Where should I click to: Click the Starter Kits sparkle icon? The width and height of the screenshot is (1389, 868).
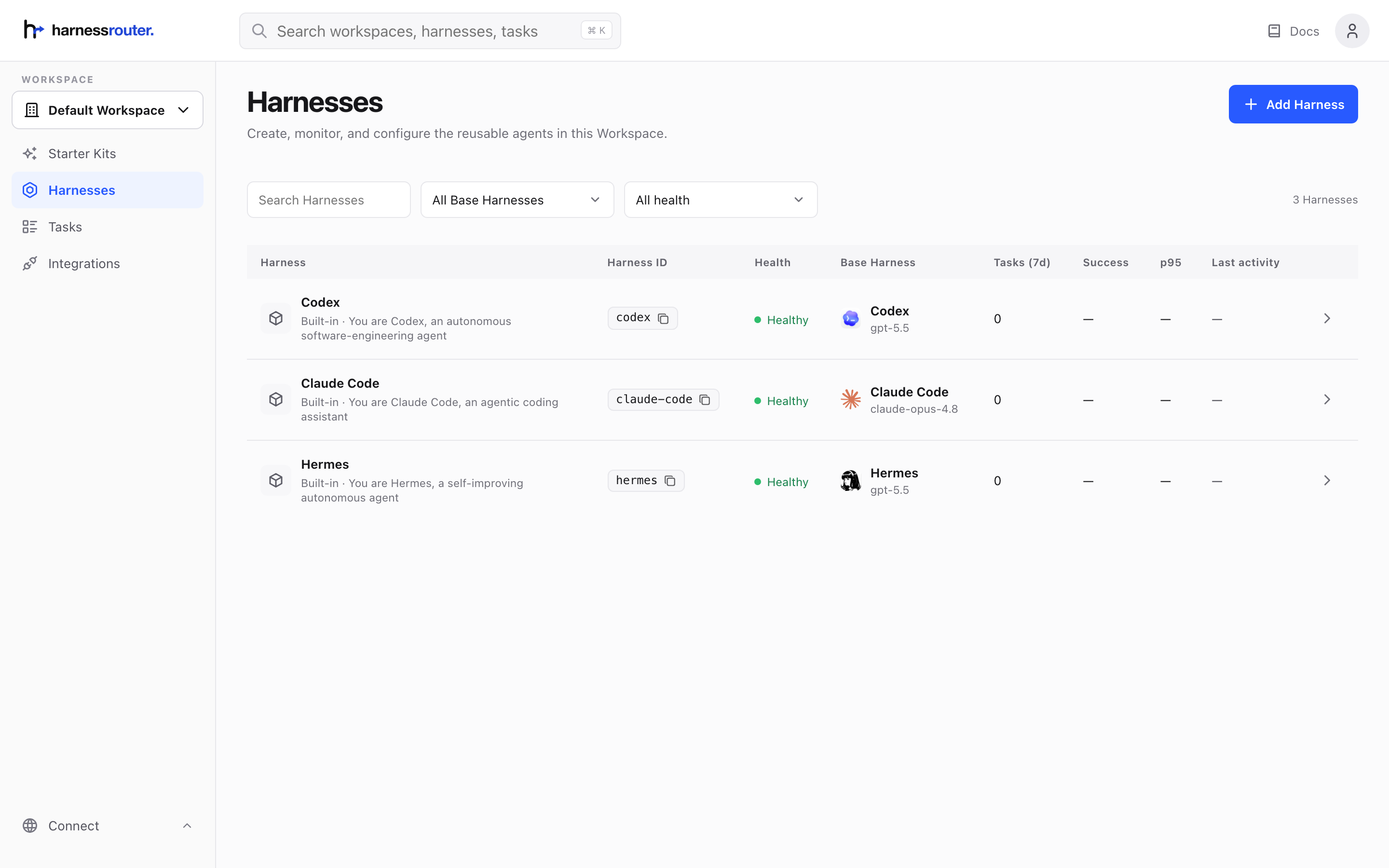pyautogui.click(x=30, y=153)
